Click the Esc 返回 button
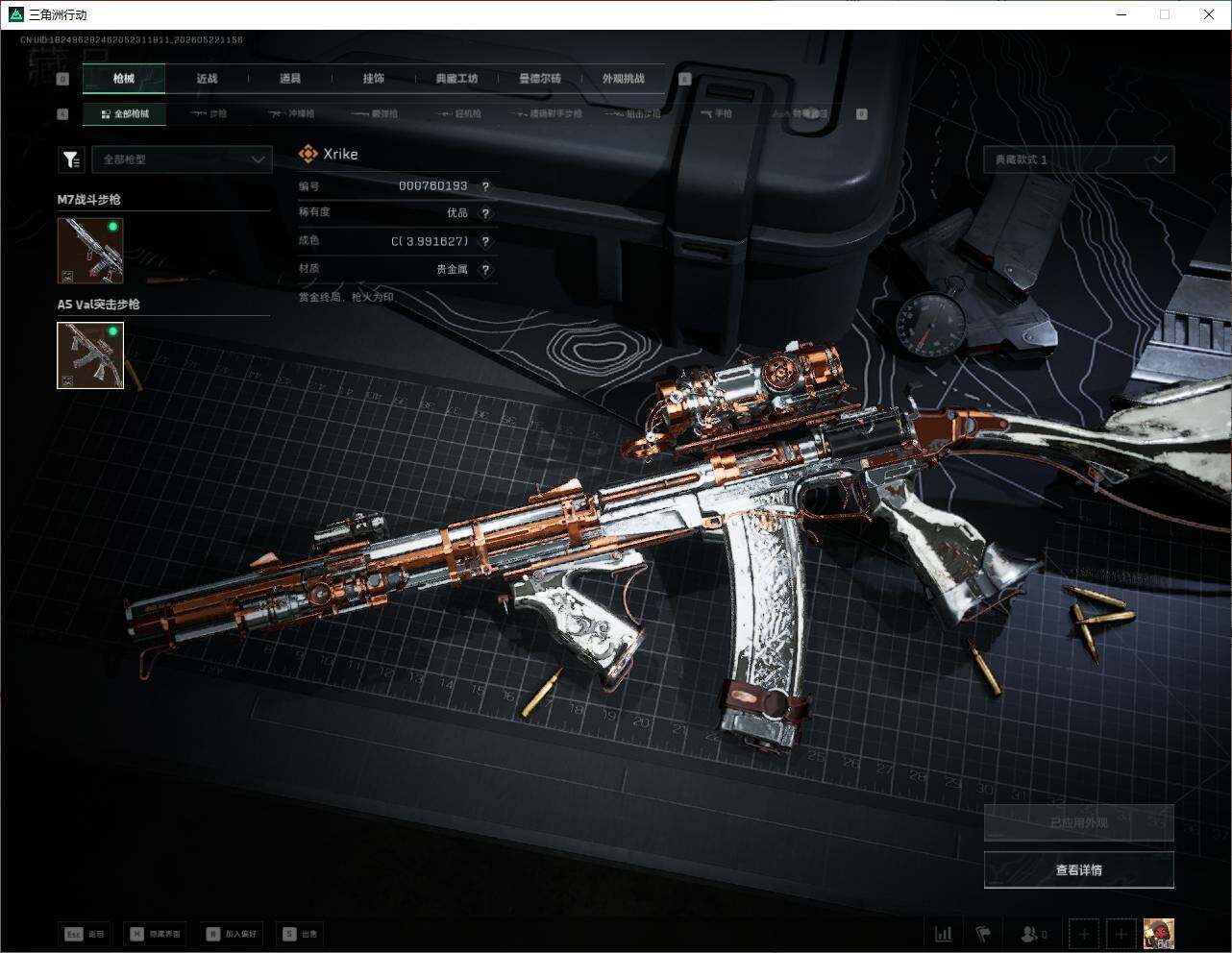The width and height of the screenshot is (1232, 953). point(85,934)
